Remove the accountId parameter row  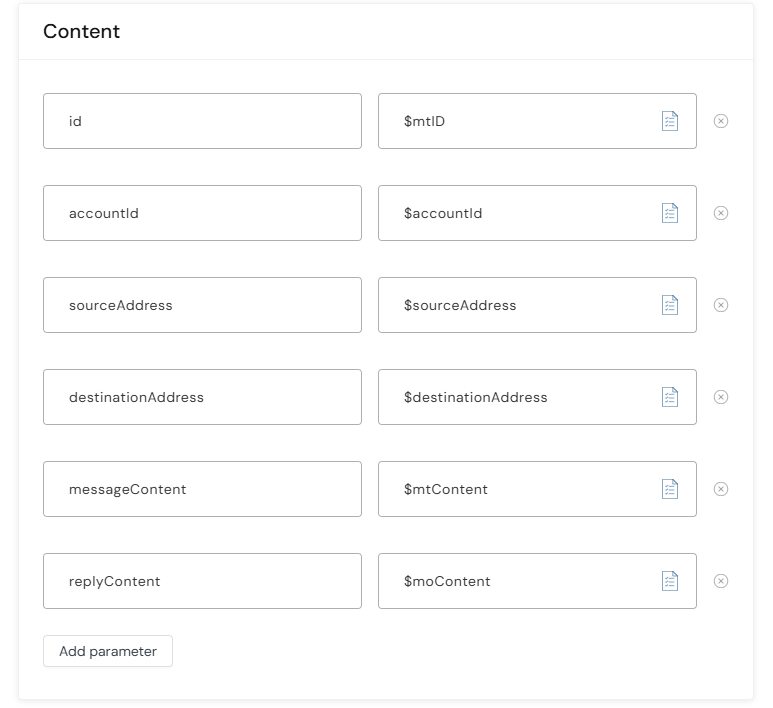click(x=721, y=213)
